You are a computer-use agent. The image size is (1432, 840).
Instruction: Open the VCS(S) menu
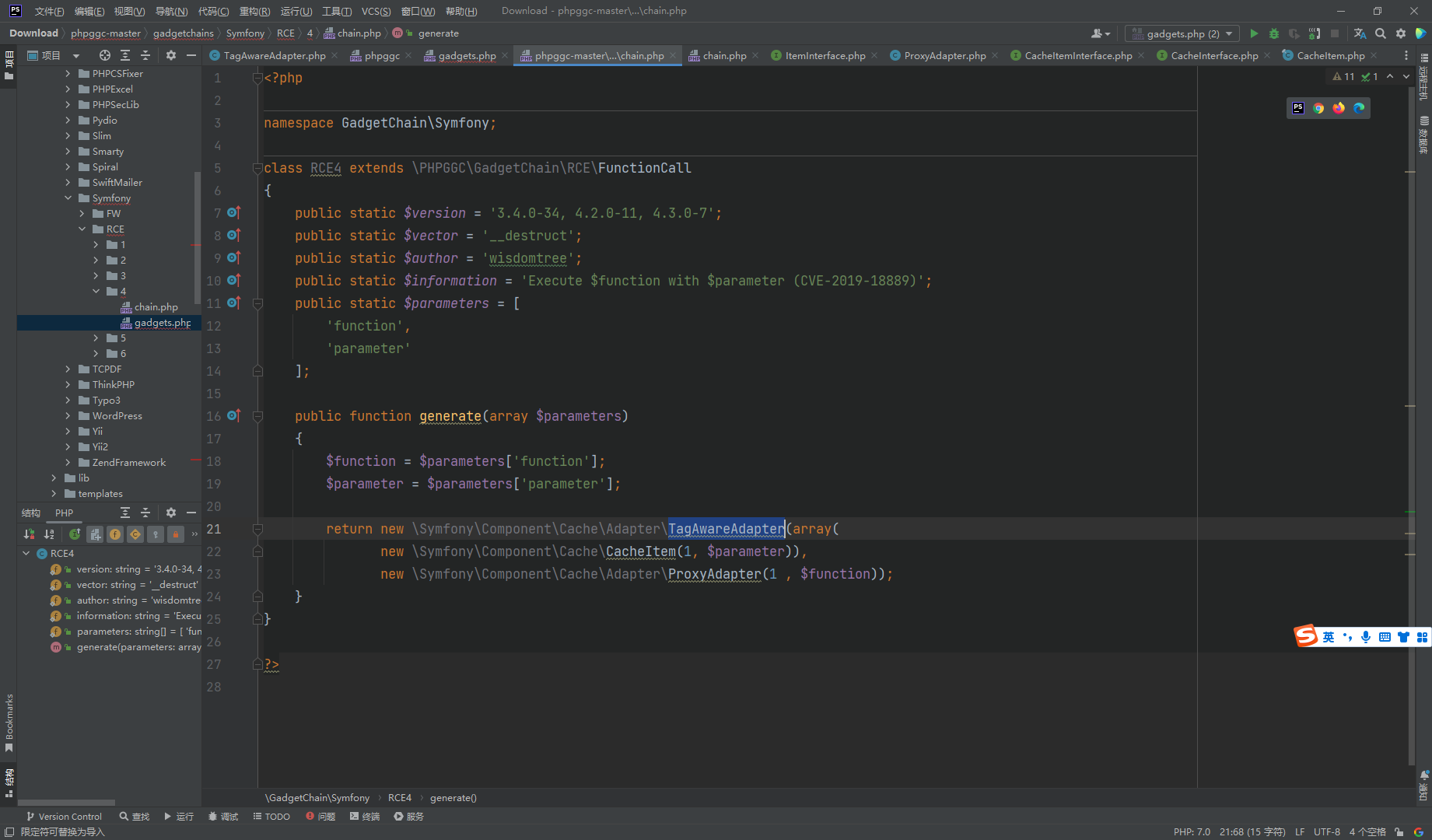[x=376, y=11]
